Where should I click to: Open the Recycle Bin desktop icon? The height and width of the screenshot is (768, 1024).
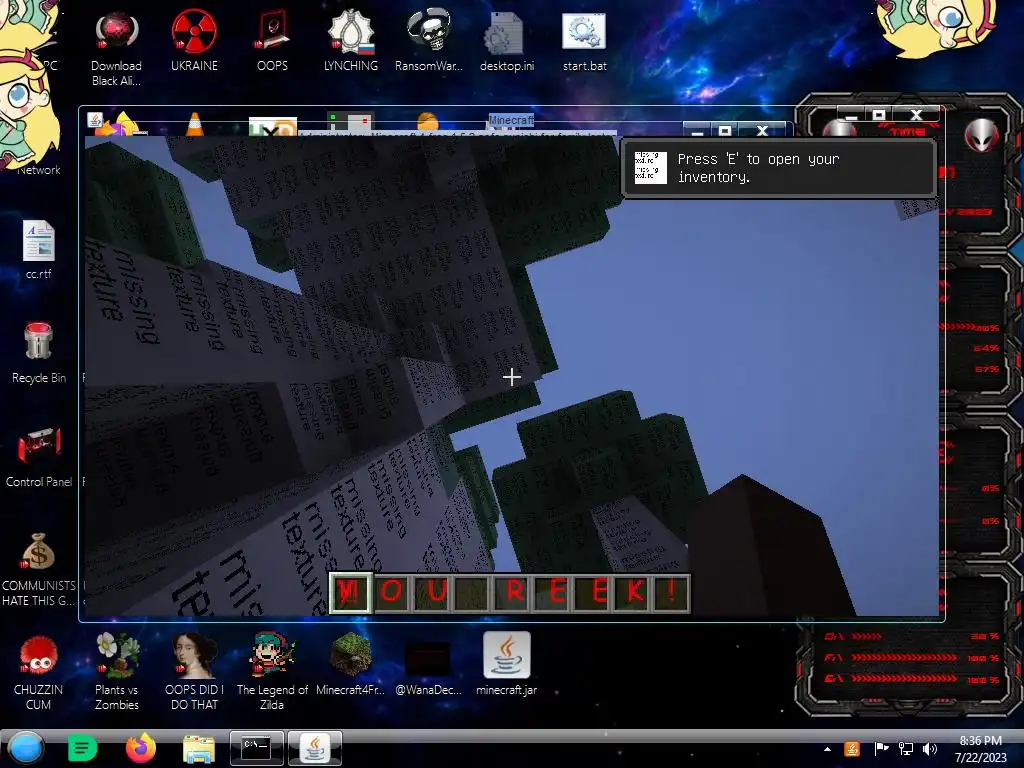click(39, 353)
